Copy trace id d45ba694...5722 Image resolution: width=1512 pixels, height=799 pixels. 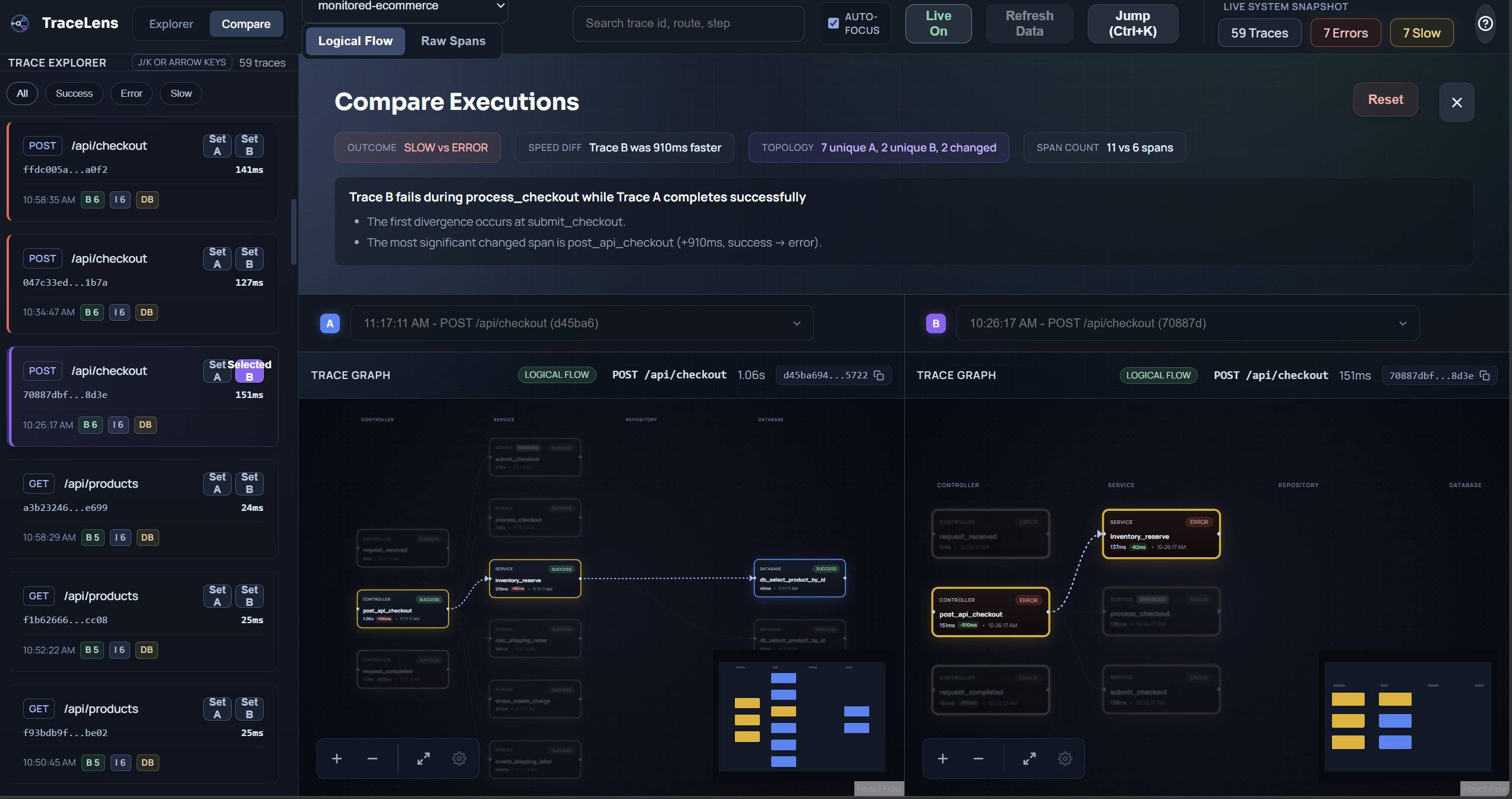(879, 375)
